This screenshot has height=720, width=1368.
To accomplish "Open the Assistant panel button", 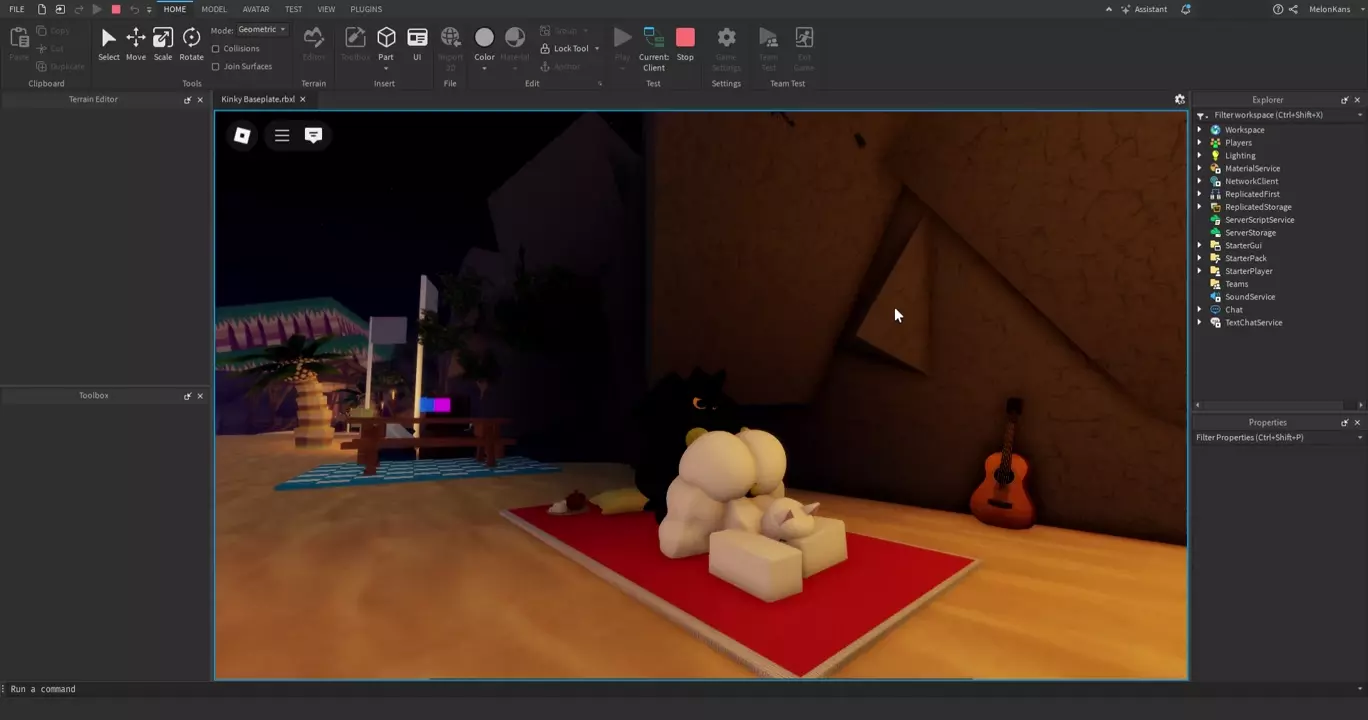I will point(1144,9).
